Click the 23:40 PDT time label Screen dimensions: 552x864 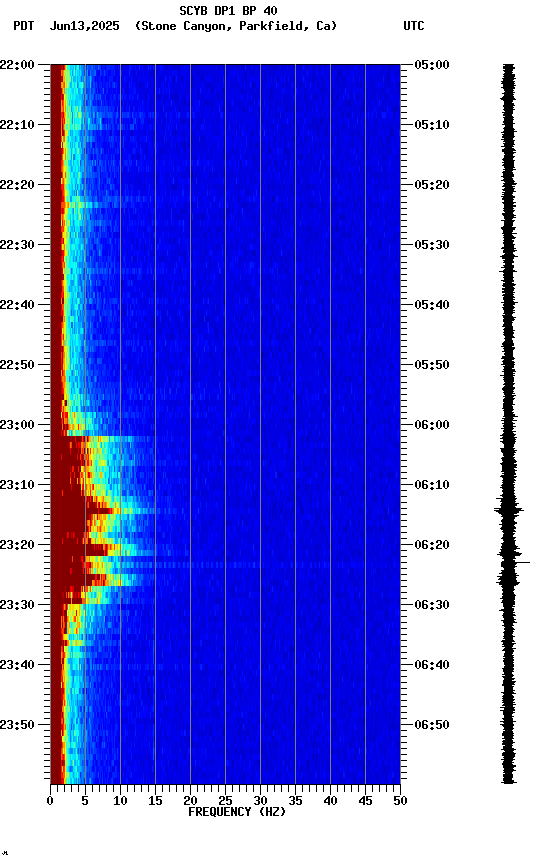18,665
